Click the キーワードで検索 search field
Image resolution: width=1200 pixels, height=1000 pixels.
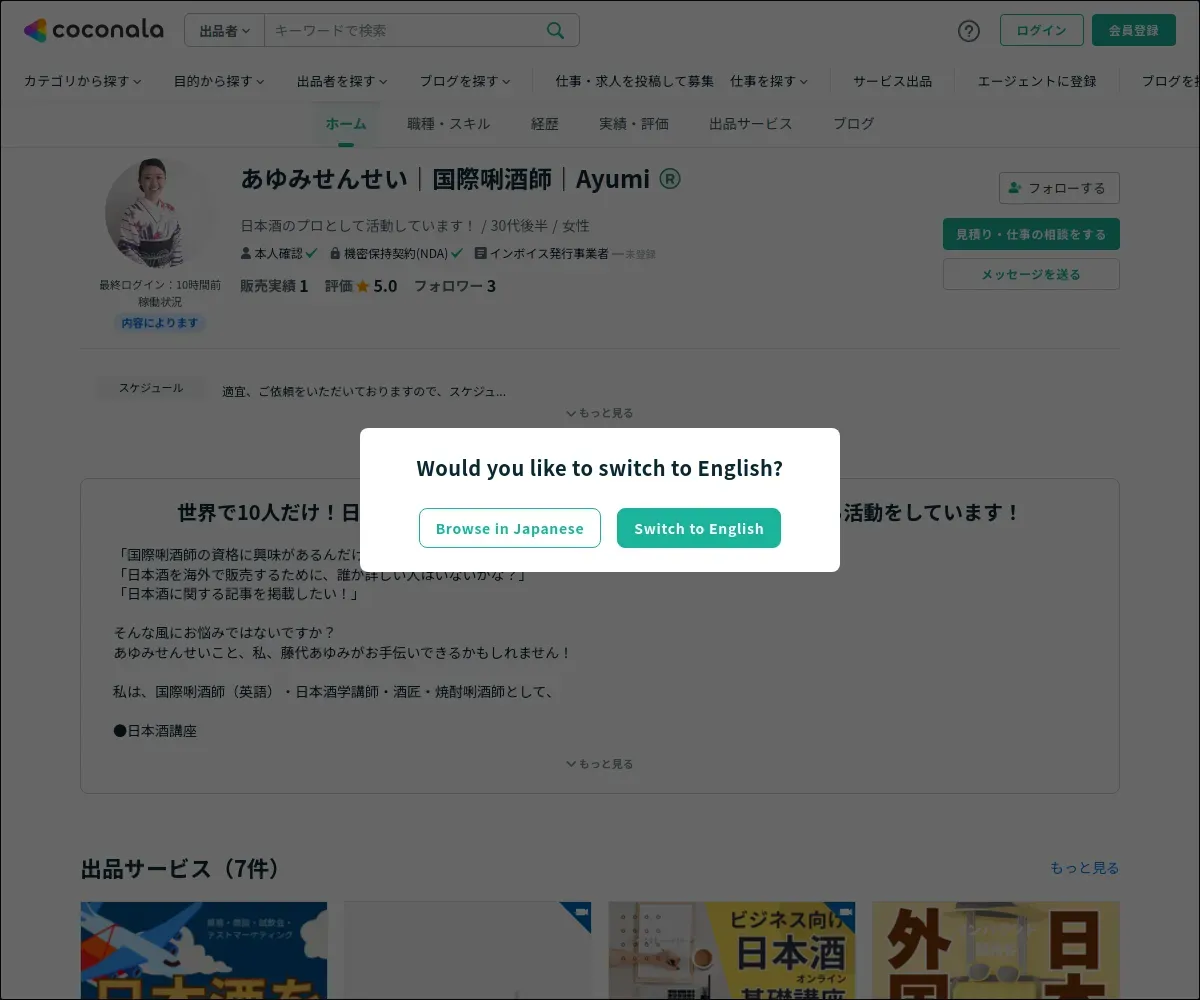pos(405,30)
